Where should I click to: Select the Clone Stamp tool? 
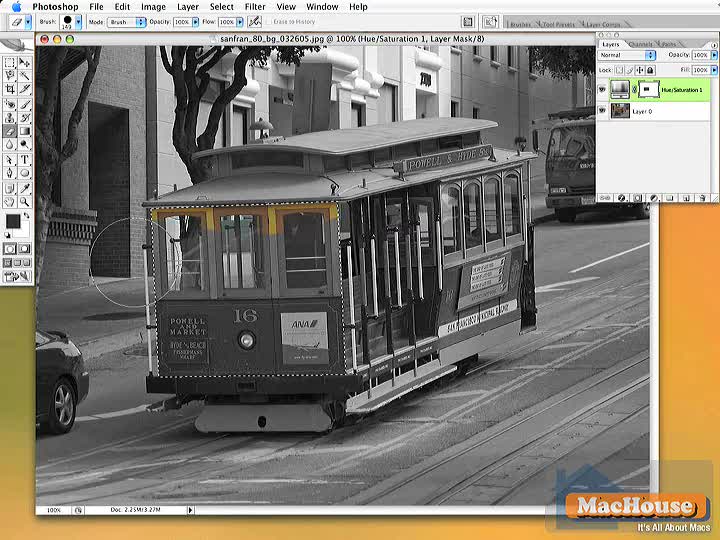pos(10,118)
